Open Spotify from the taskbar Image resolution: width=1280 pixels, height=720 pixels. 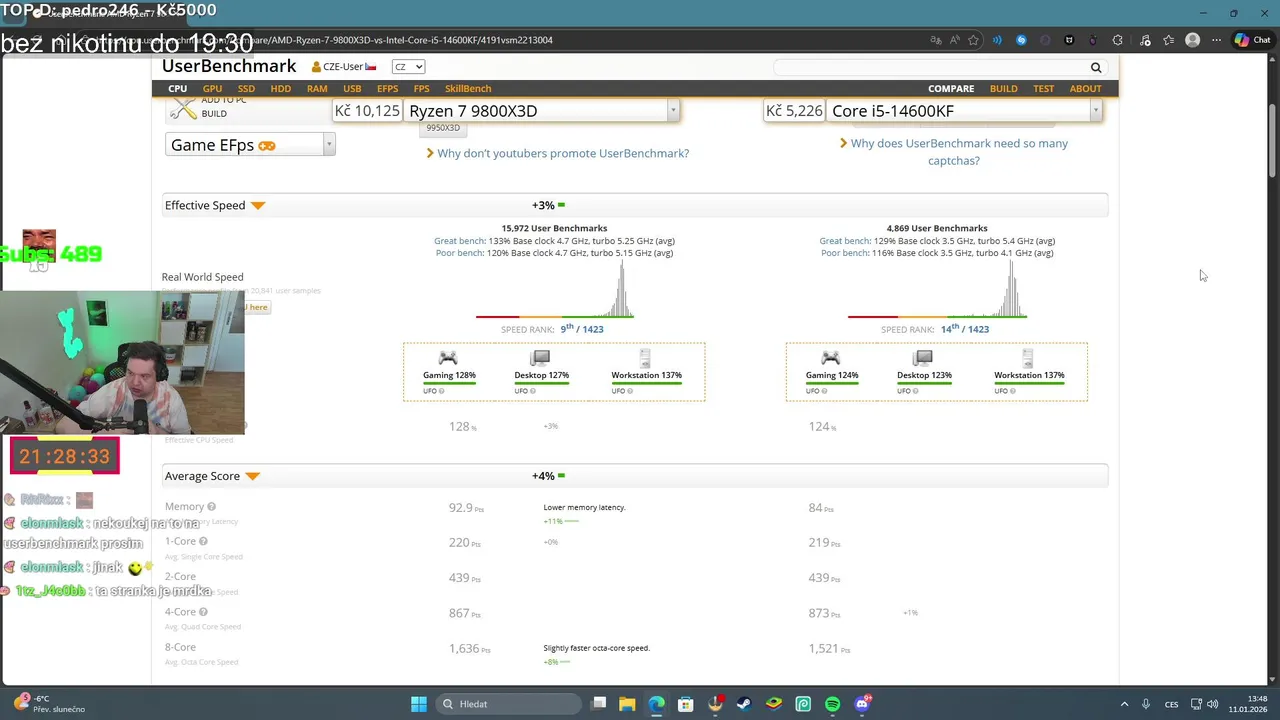pos(832,704)
